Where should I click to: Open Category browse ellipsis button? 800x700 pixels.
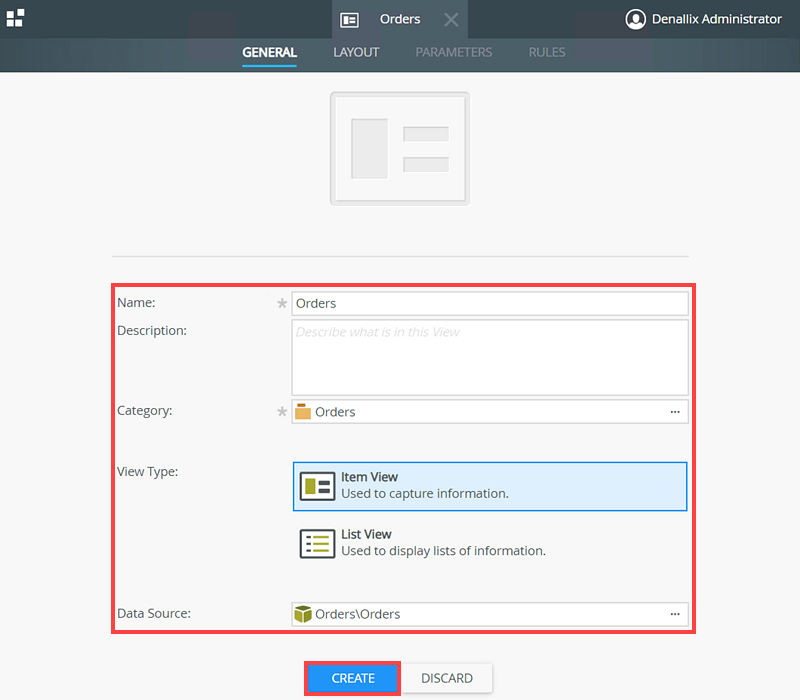[675, 412]
